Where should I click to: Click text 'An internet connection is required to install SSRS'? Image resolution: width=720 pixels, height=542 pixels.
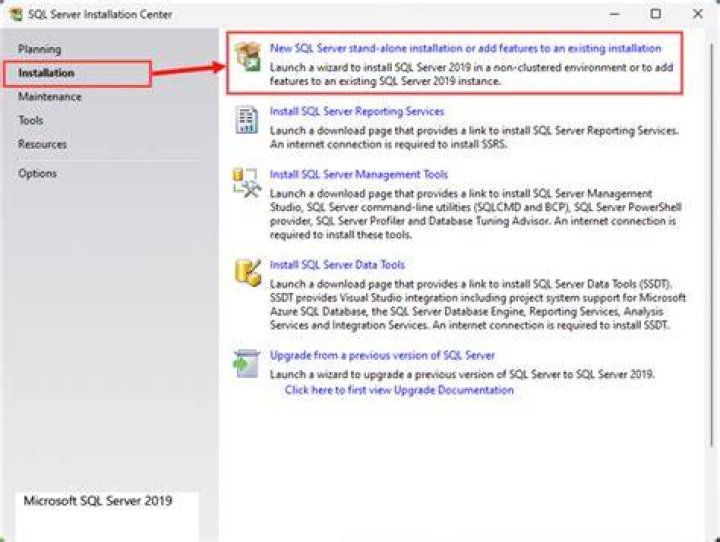pos(388,144)
